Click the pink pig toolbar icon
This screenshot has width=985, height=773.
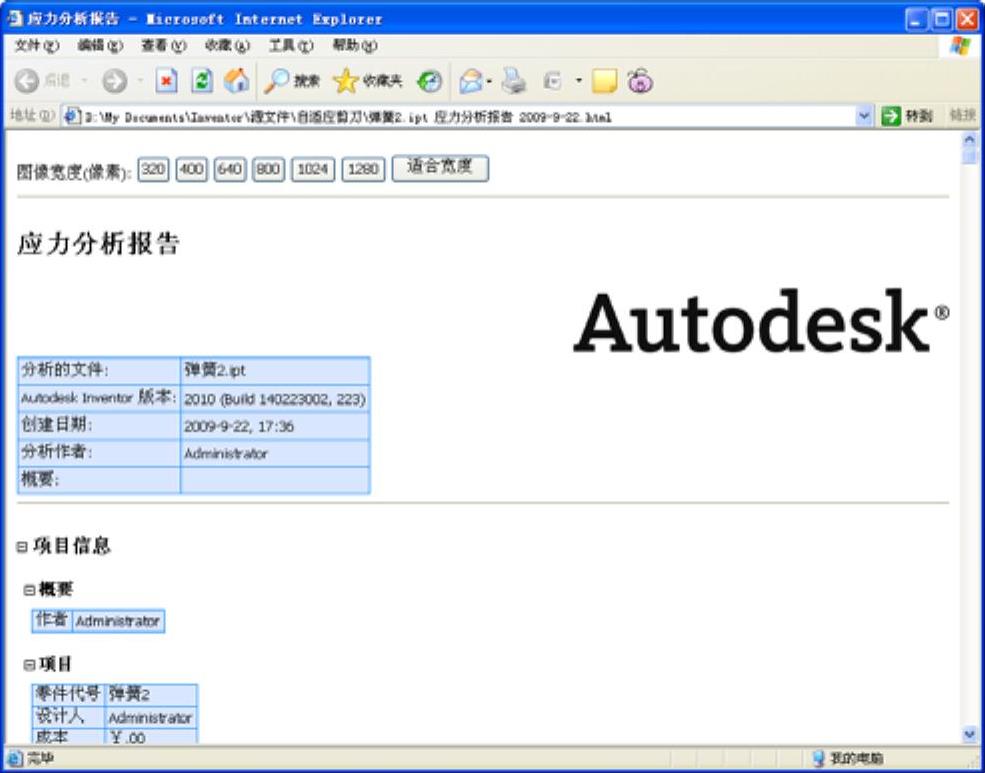pyautogui.click(x=640, y=81)
